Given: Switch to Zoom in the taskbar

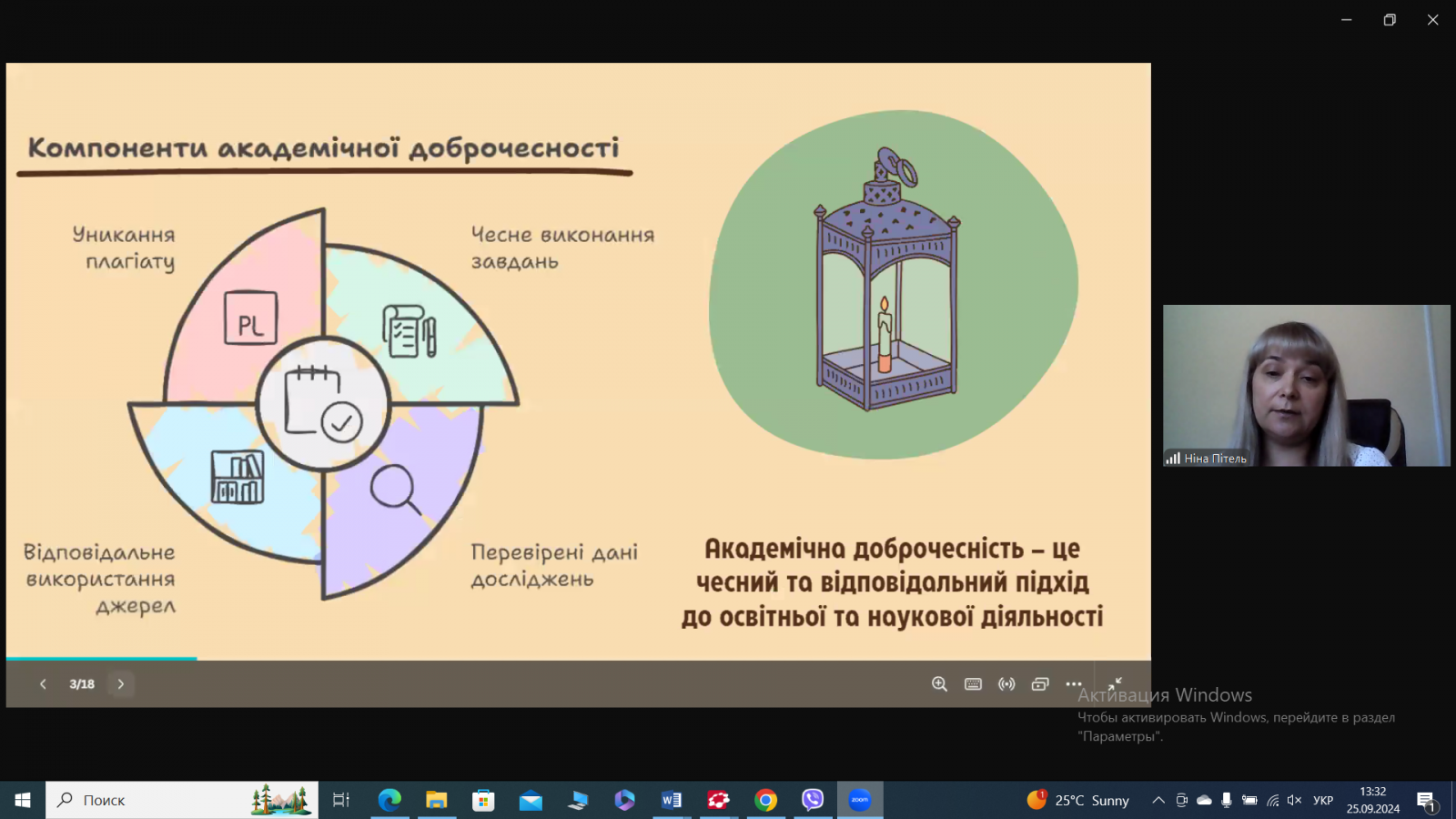Looking at the screenshot, I should coord(860,800).
